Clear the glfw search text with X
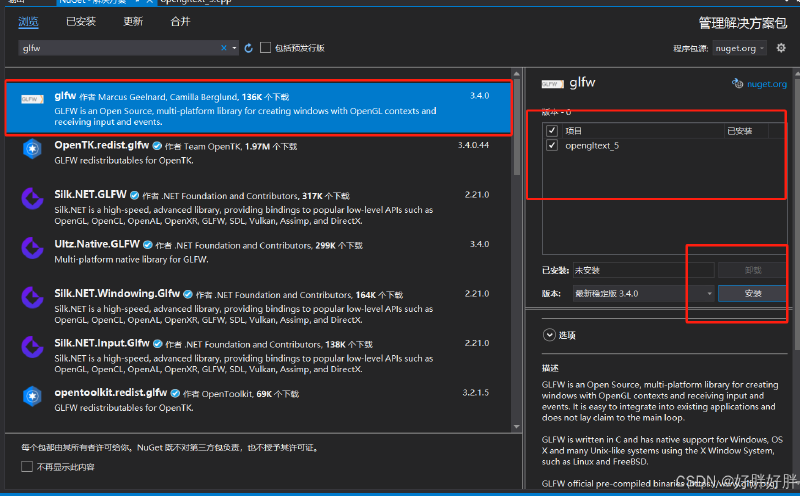This screenshot has width=800, height=496. [223, 48]
